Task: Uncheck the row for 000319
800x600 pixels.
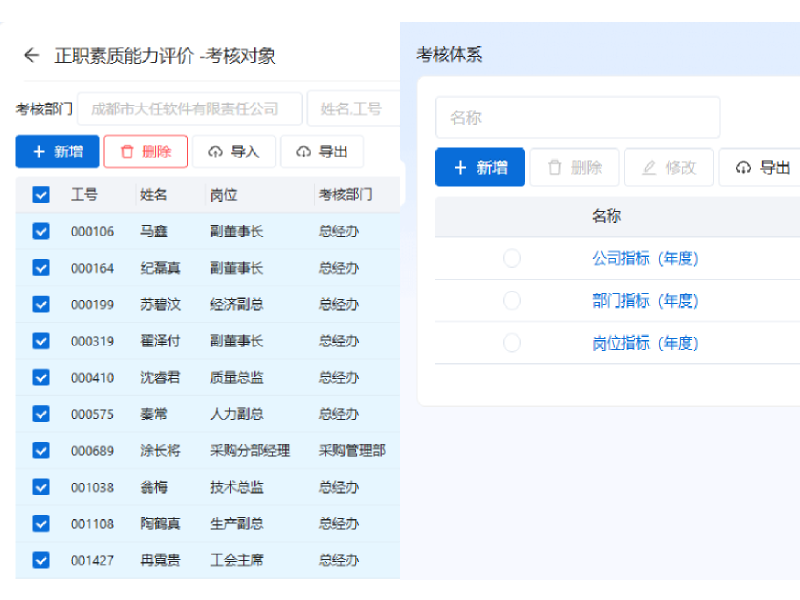Action: (41, 341)
